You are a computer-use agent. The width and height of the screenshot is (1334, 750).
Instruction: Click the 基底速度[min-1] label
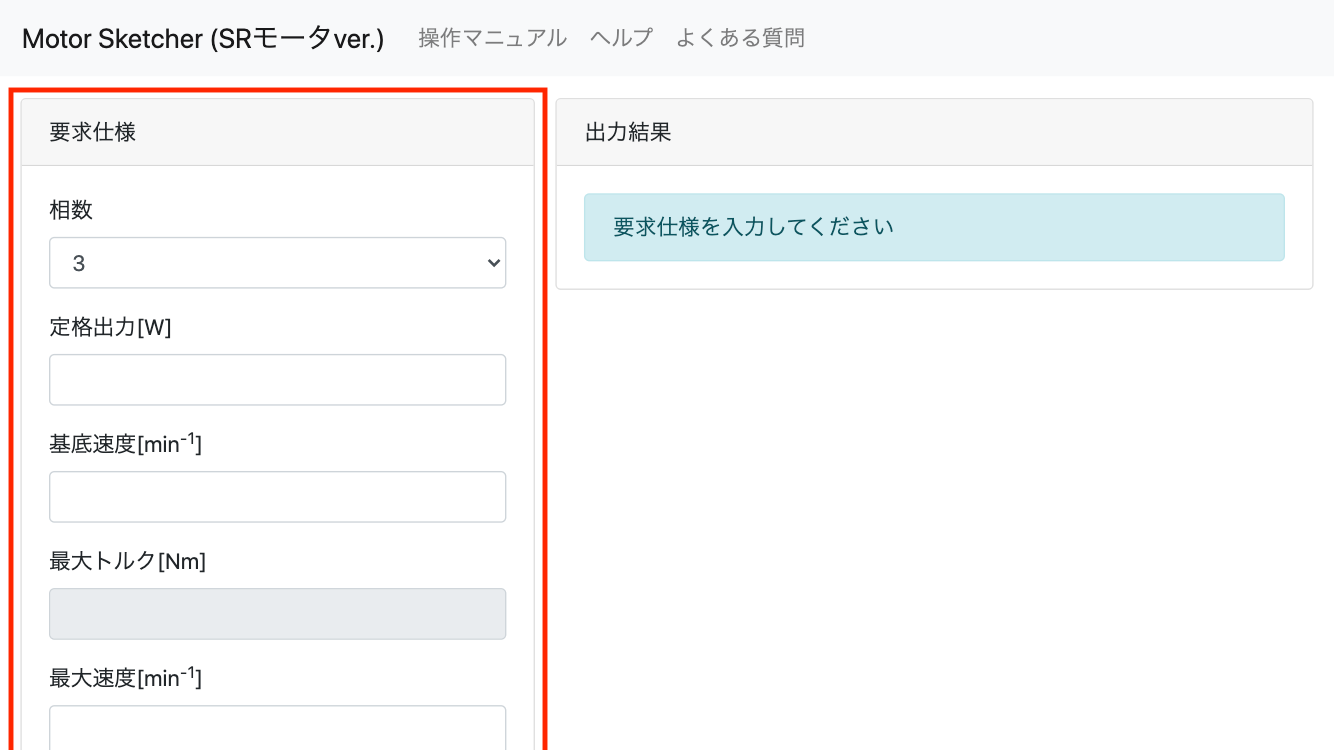click(126, 443)
